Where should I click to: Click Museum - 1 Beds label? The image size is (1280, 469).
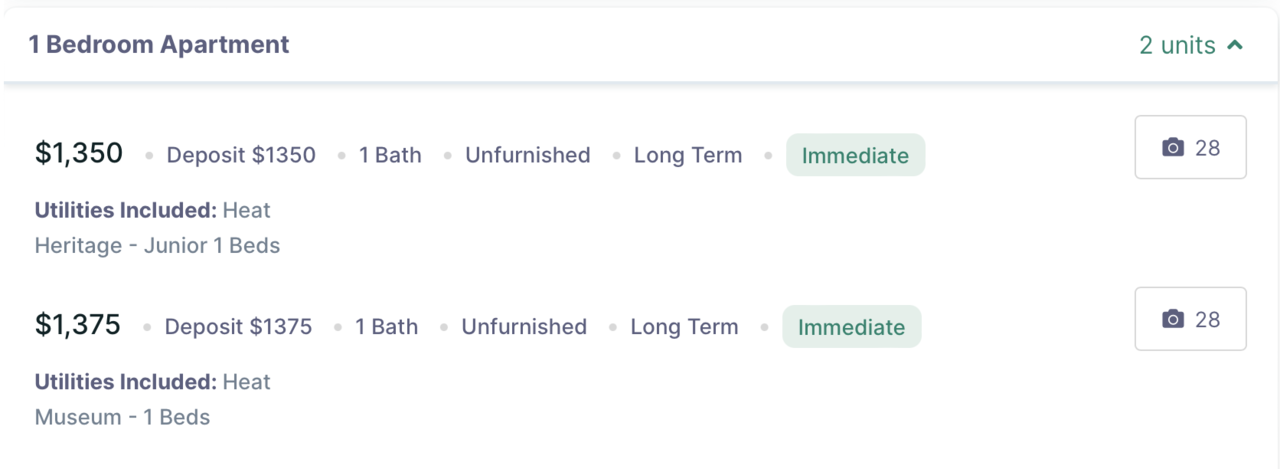coord(122,417)
